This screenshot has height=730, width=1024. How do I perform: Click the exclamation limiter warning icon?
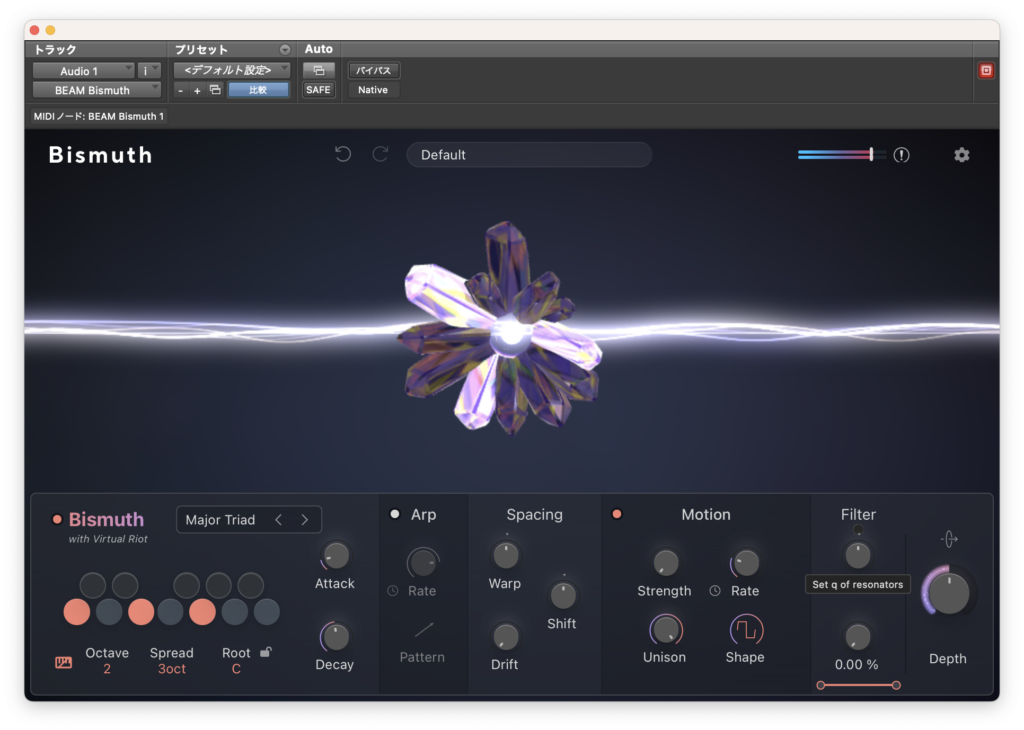(901, 155)
